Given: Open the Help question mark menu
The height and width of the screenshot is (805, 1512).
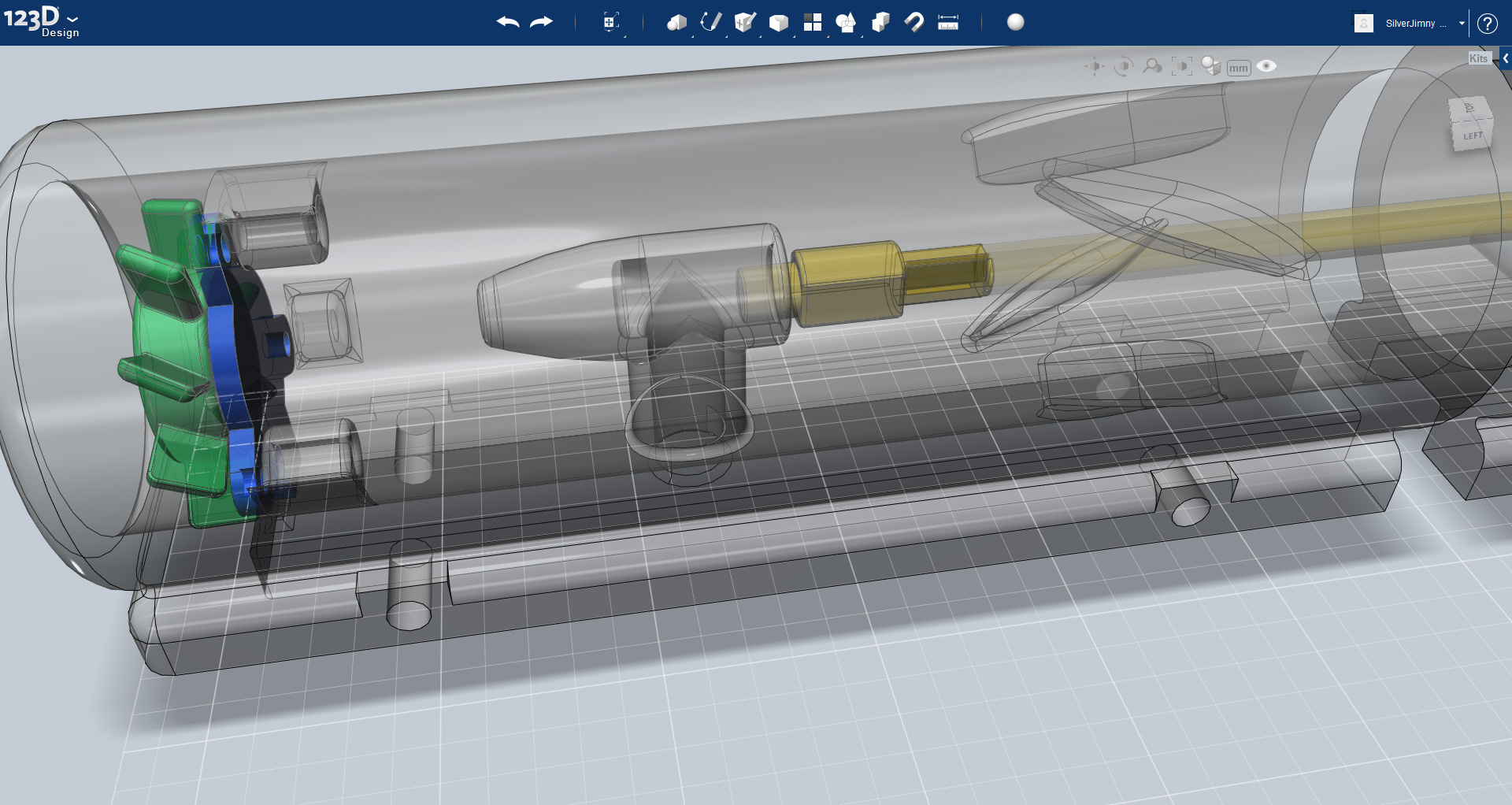Looking at the screenshot, I should point(1488,23).
